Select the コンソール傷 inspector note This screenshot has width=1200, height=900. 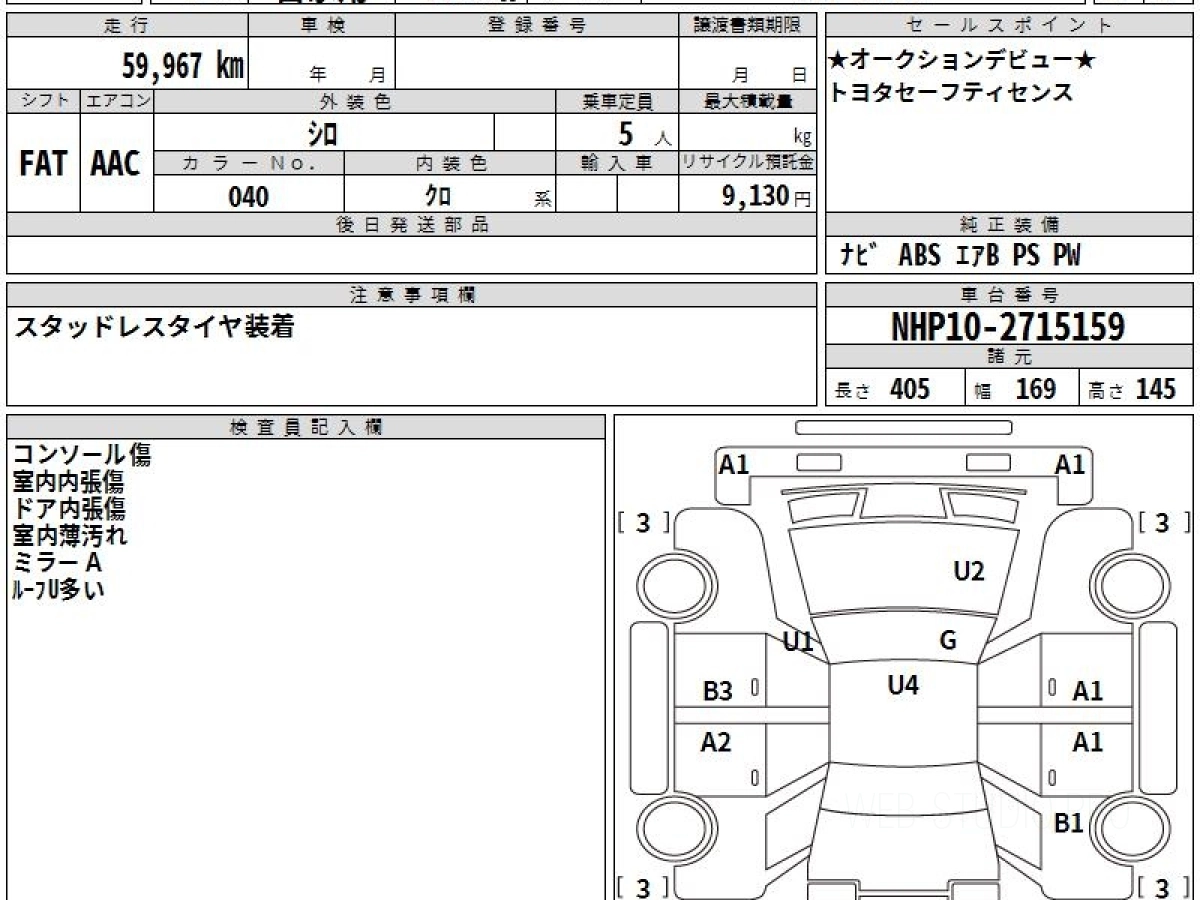[82, 455]
